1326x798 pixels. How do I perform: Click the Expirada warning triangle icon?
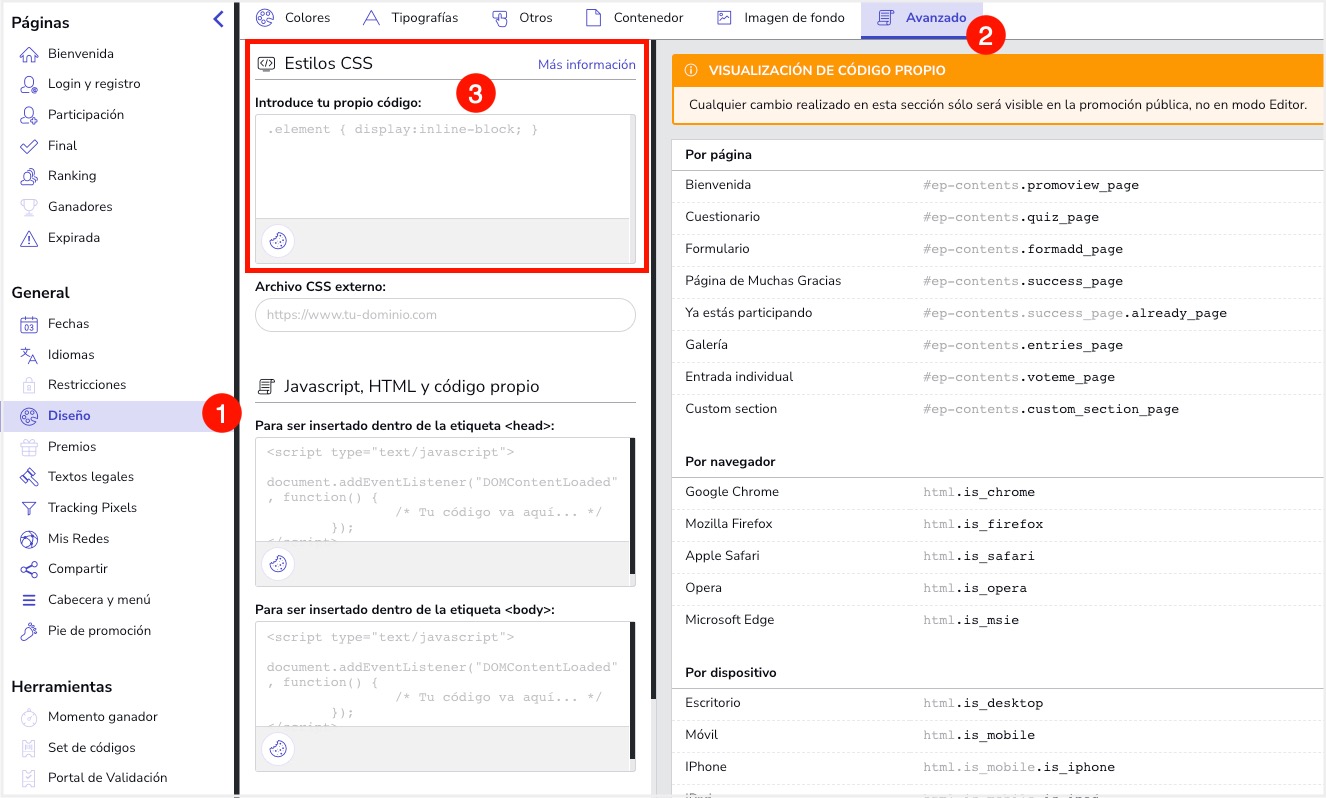[29, 238]
